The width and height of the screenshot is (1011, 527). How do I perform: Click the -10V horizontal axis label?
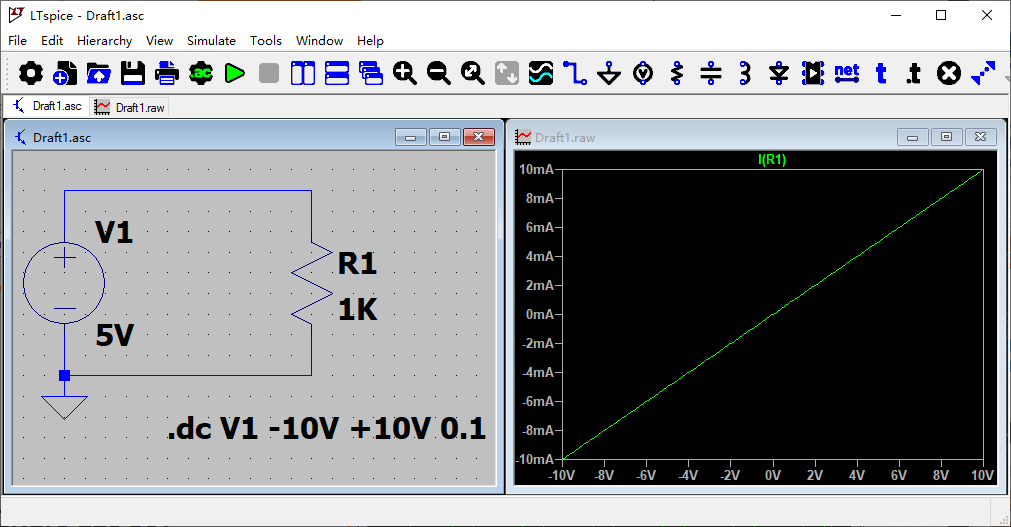[562, 475]
